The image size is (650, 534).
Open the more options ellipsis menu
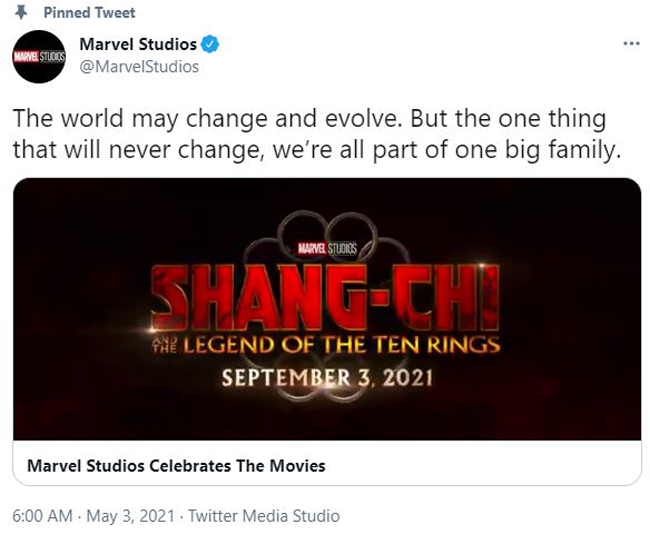[x=630, y=44]
